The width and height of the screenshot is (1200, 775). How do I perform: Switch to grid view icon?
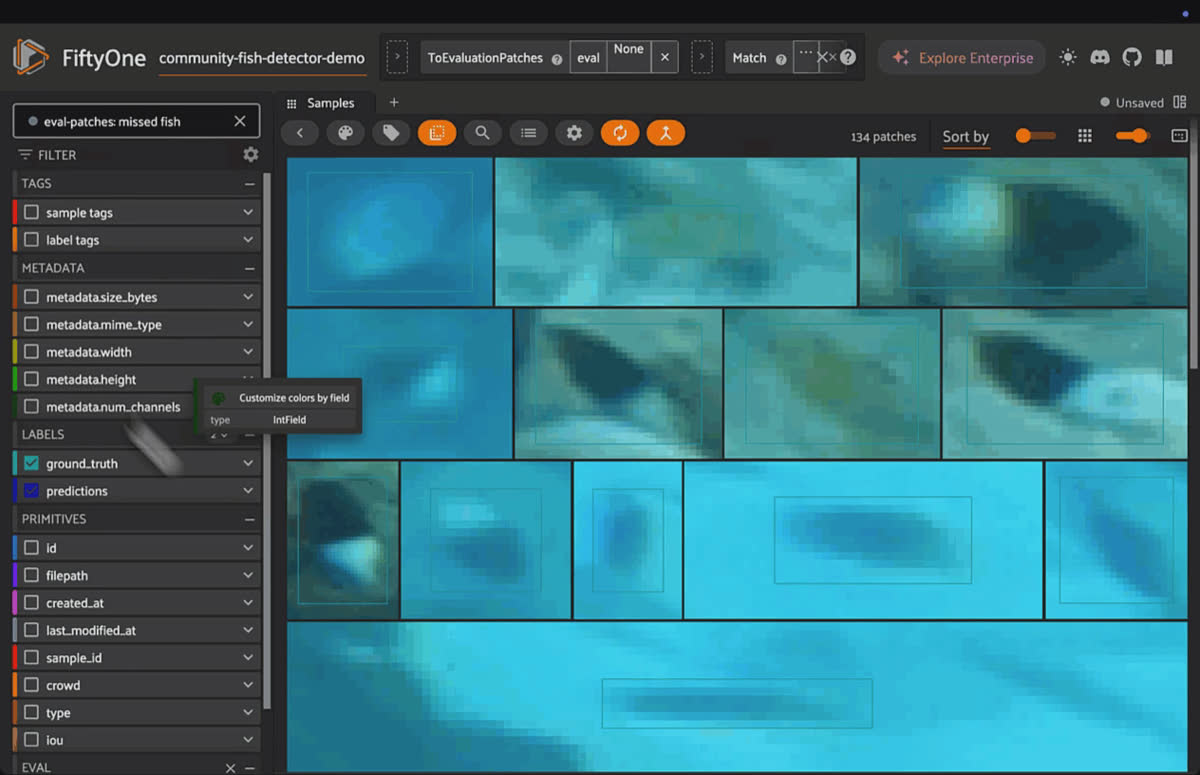1085,136
